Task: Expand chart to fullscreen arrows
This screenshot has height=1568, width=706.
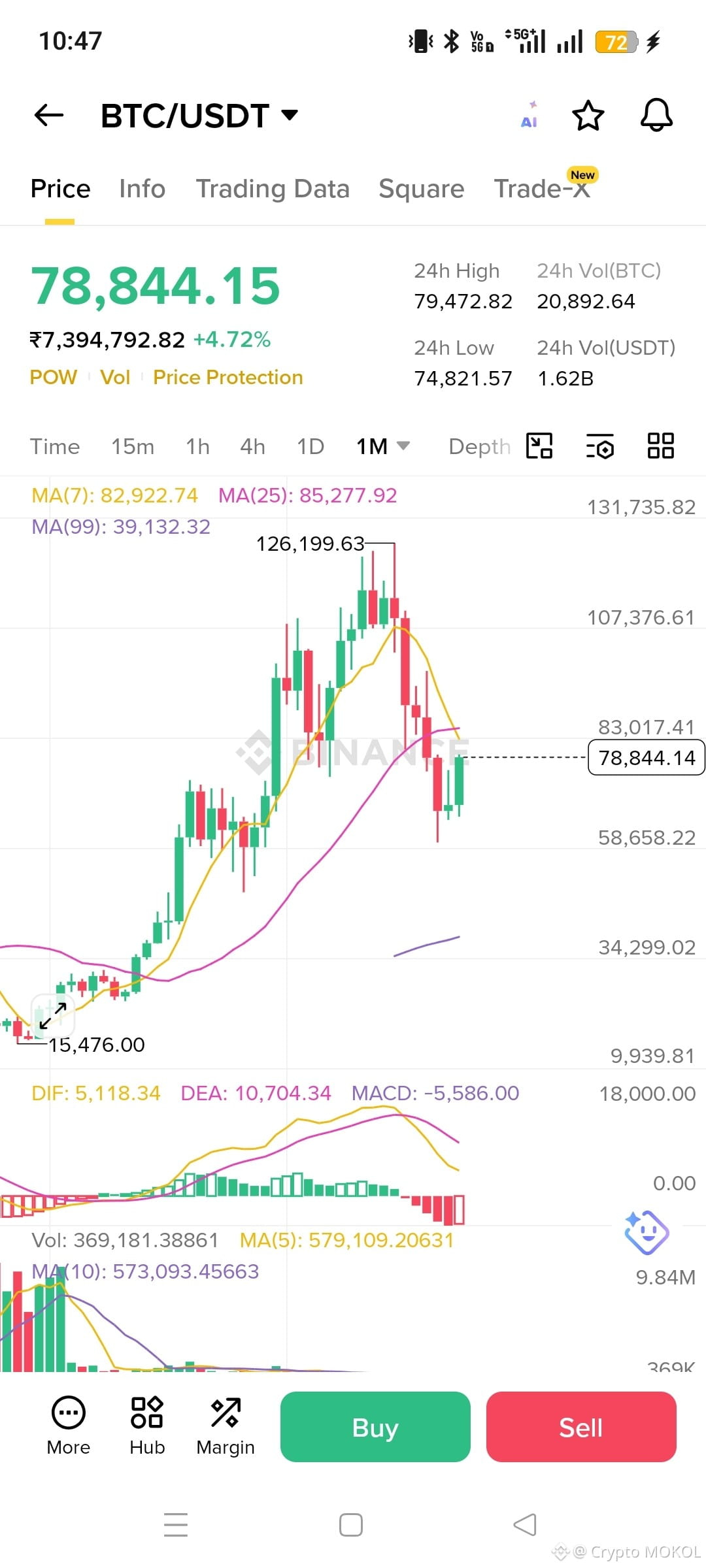Action: [52, 1016]
